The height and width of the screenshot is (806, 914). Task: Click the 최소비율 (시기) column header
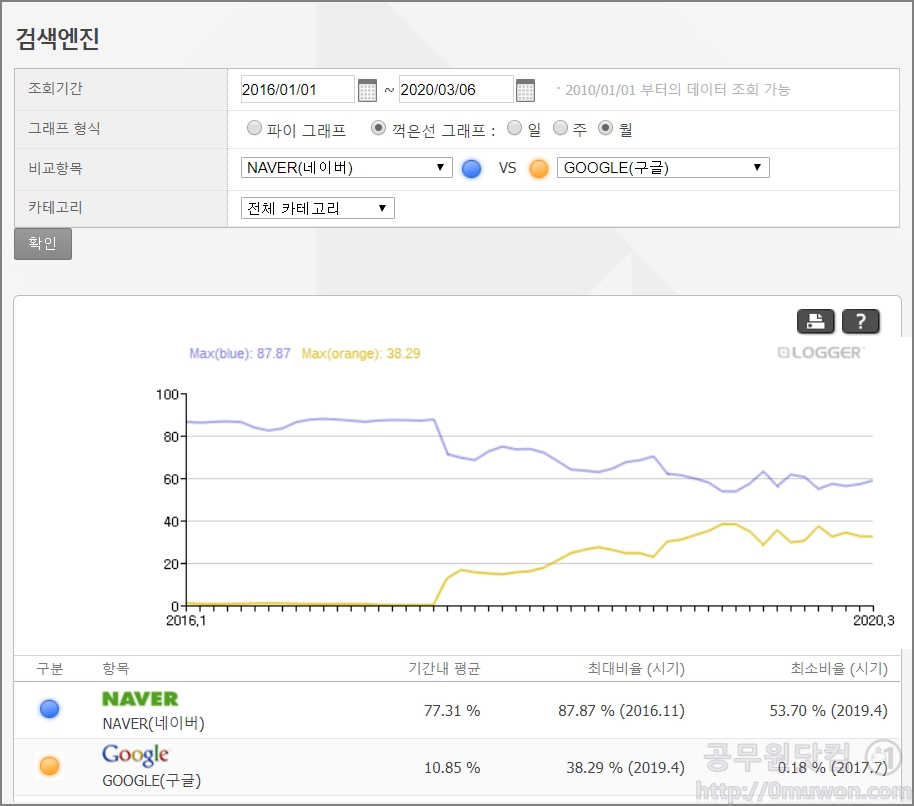click(x=839, y=668)
